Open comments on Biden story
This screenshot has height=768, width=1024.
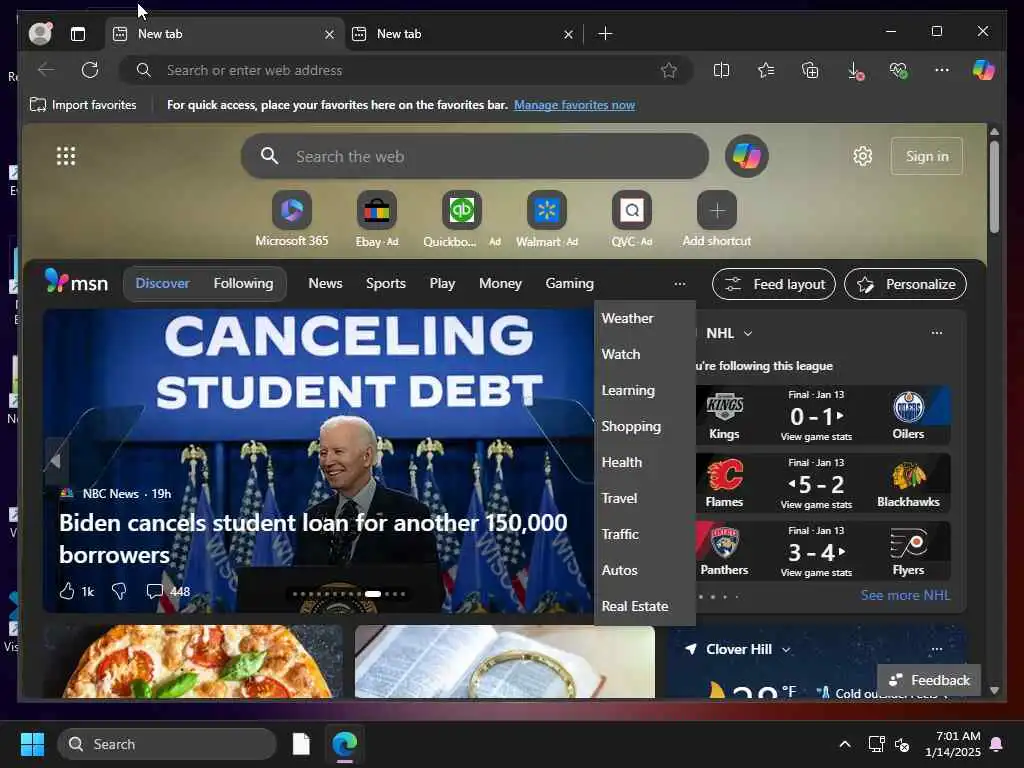[x=168, y=592]
